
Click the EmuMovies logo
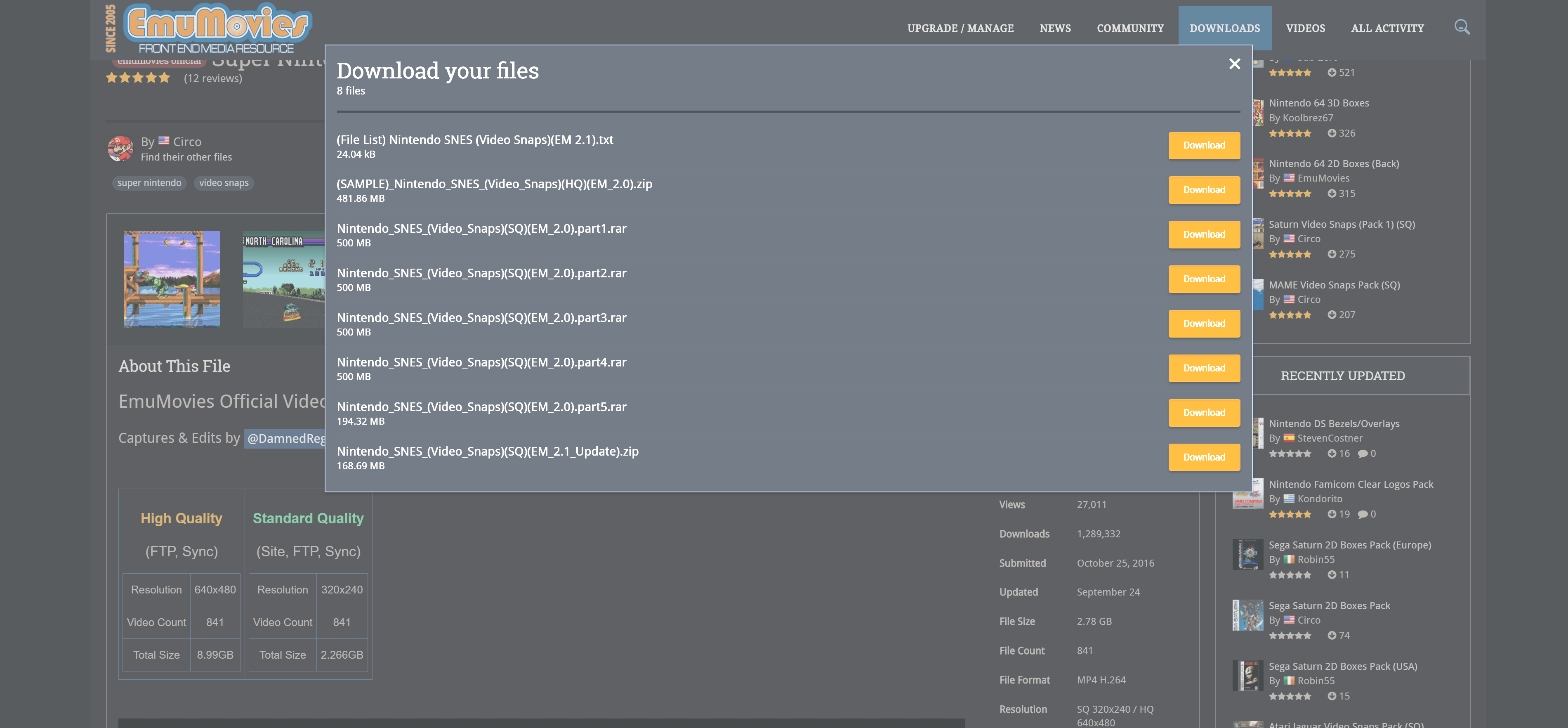tap(210, 28)
